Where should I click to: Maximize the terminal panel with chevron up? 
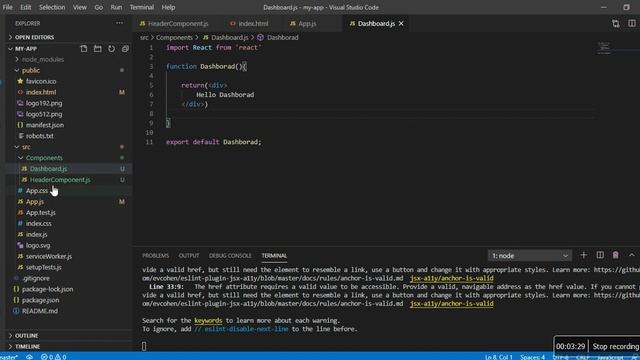[631, 255]
